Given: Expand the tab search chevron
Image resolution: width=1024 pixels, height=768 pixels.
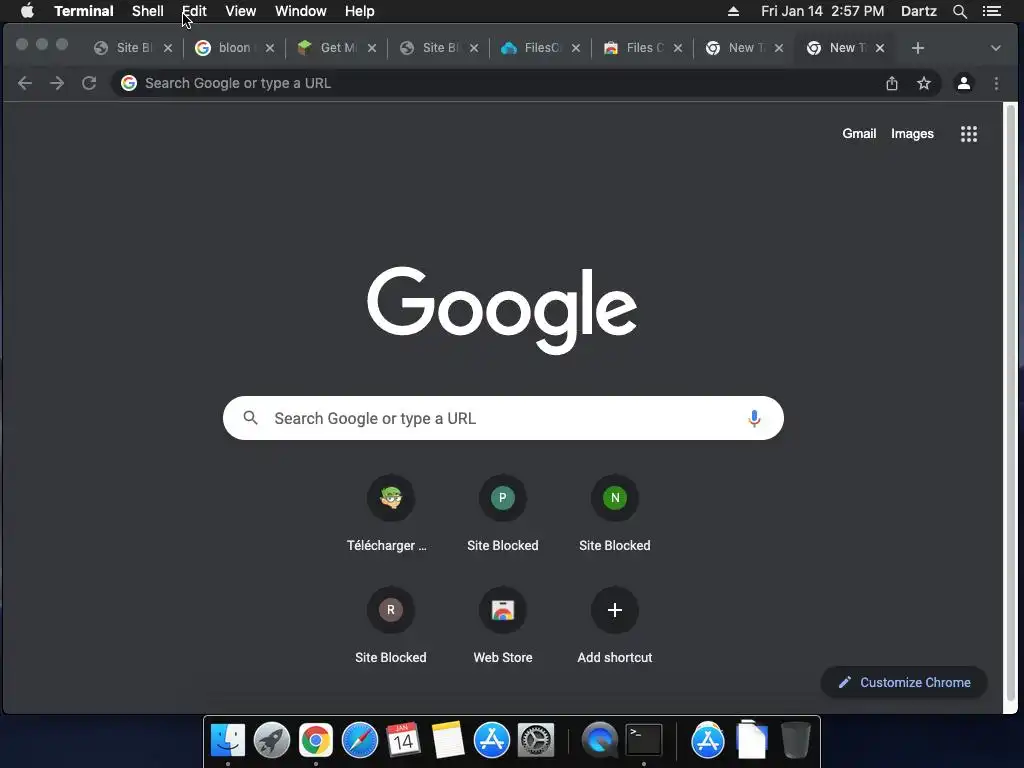Looking at the screenshot, I should coord(995,48).
